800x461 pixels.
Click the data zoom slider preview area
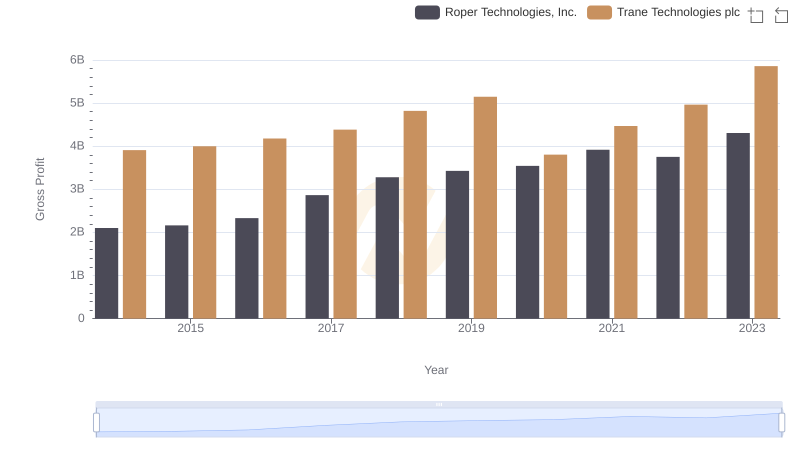coord(439,422)
